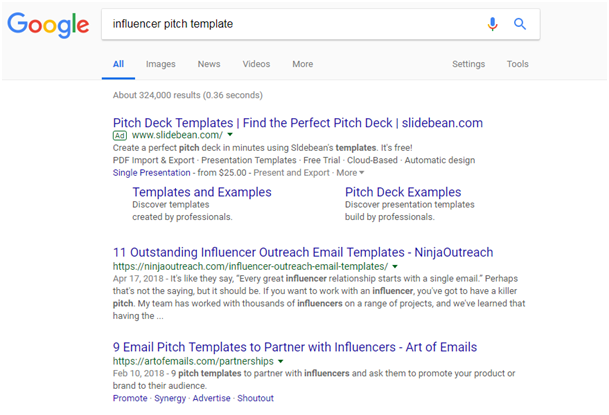Switch to the News tab
The height and width of the screenshot is (415, 609).
tap(209, 64)
